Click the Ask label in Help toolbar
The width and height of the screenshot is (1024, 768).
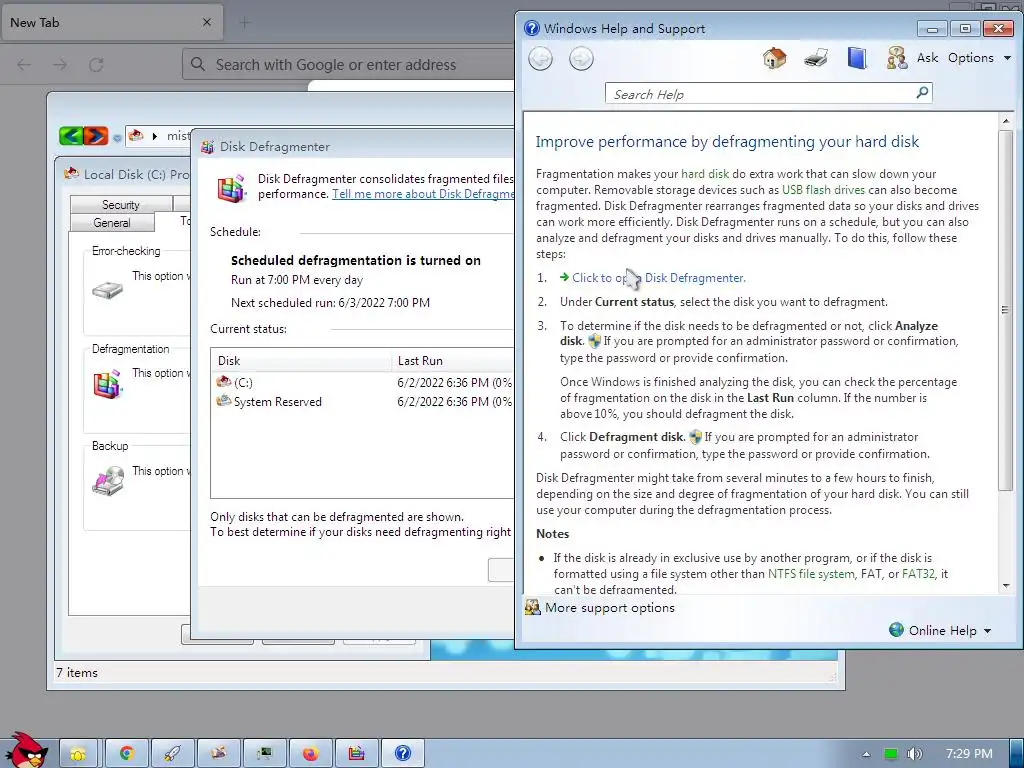[x=927, y=57]
